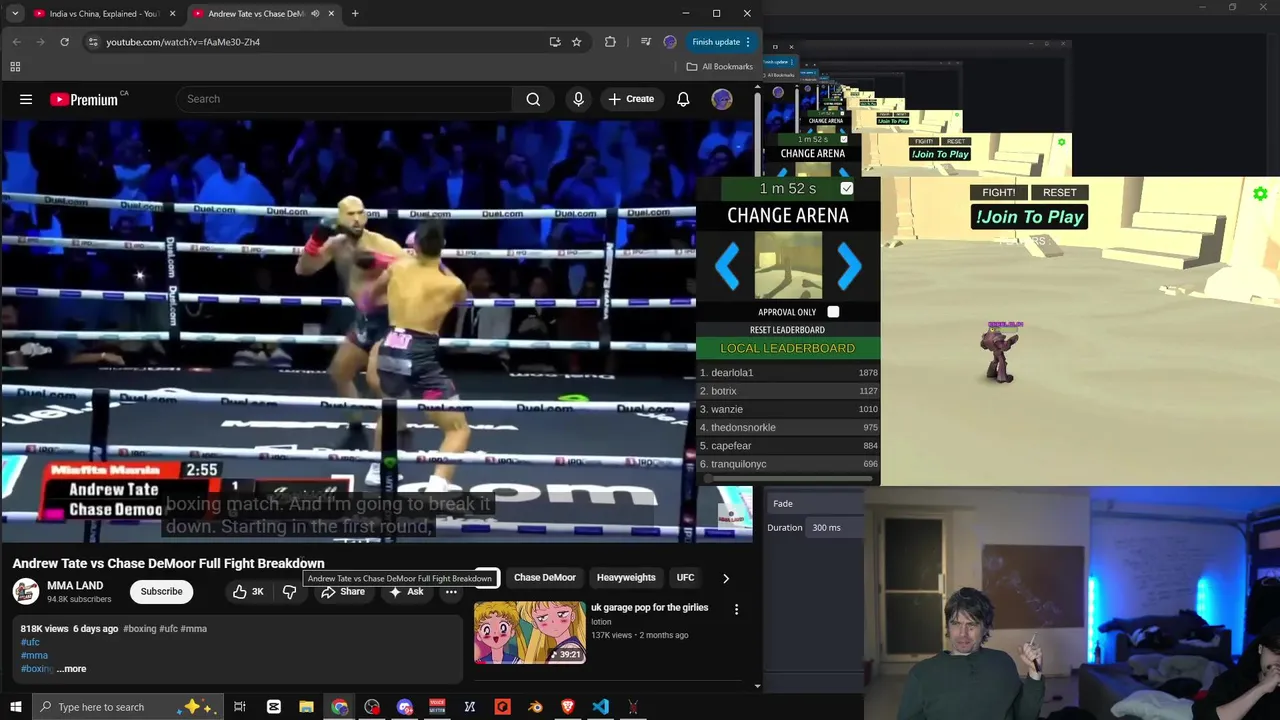This screenshot has height=720, width=1280.
Task: Subscribe to MMA LAND
Action: click(x=161, y=591)
